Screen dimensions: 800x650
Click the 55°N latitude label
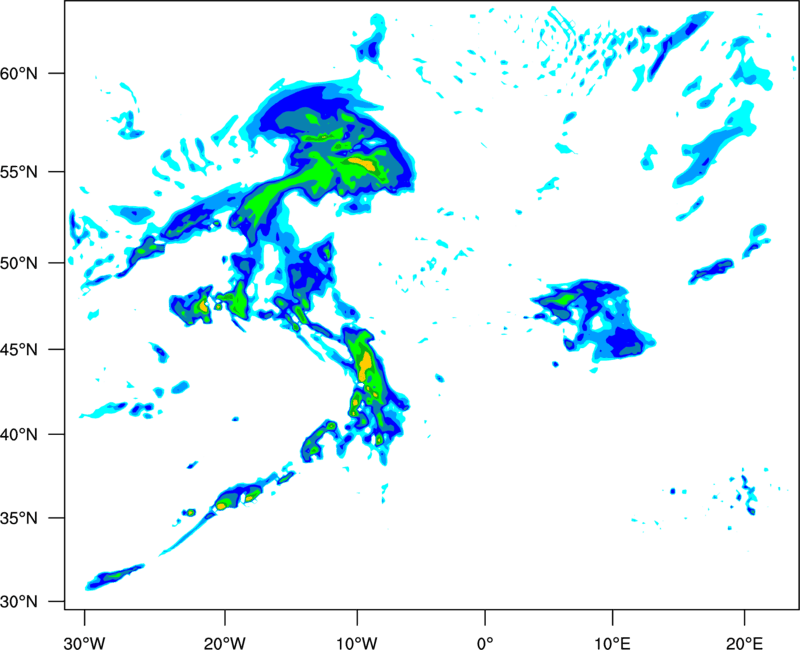click(19, 172)
